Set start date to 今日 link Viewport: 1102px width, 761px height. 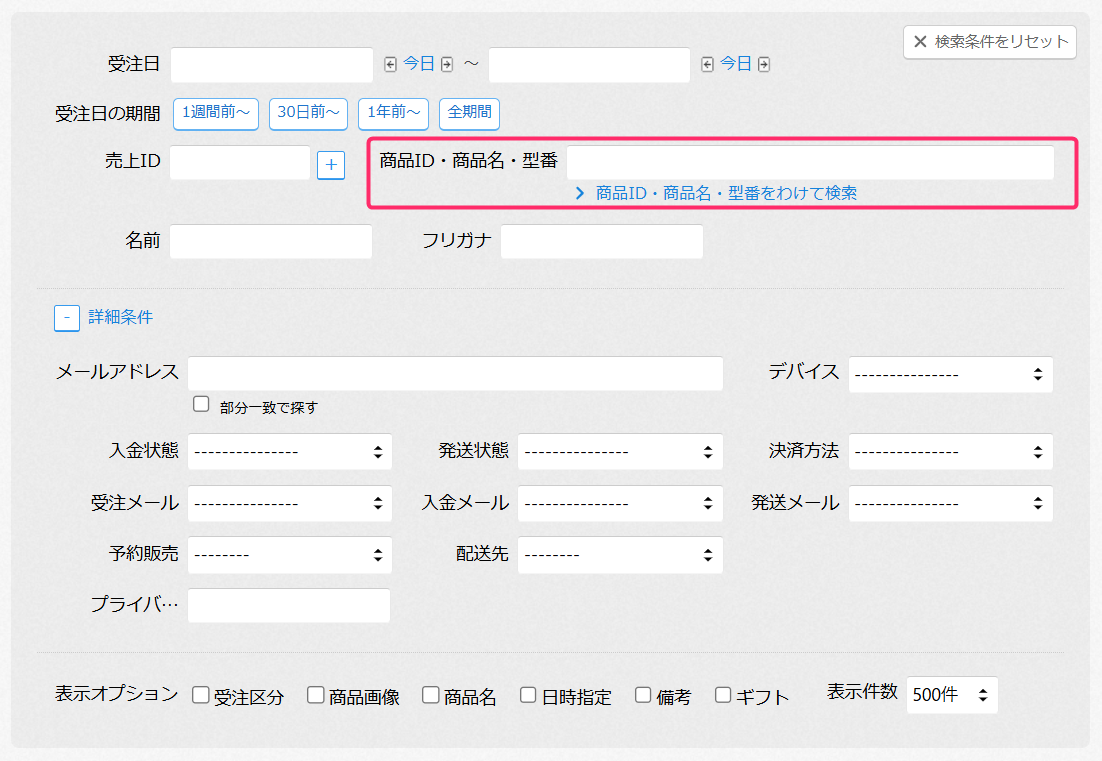click(419, 64)
